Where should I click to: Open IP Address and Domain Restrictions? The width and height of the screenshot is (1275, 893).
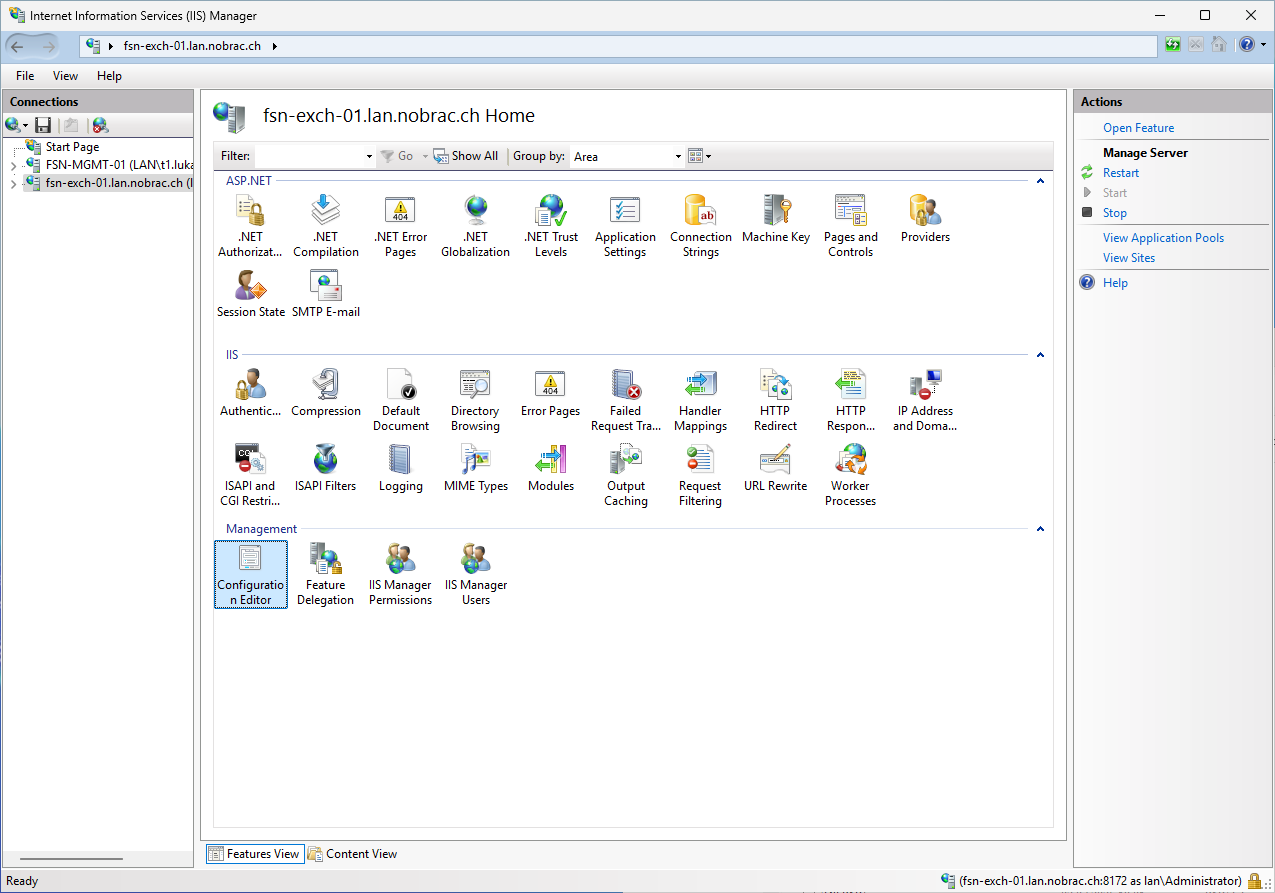tap(925, 400)
